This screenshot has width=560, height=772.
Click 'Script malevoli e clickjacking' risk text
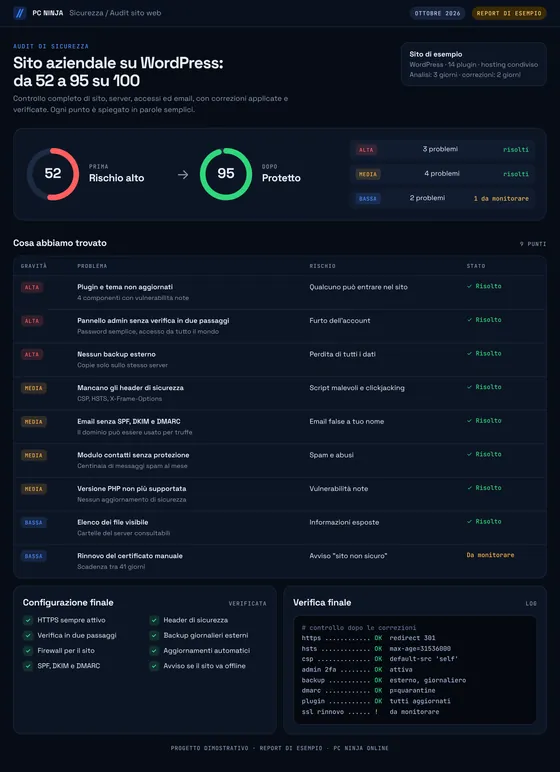(357, 388)
